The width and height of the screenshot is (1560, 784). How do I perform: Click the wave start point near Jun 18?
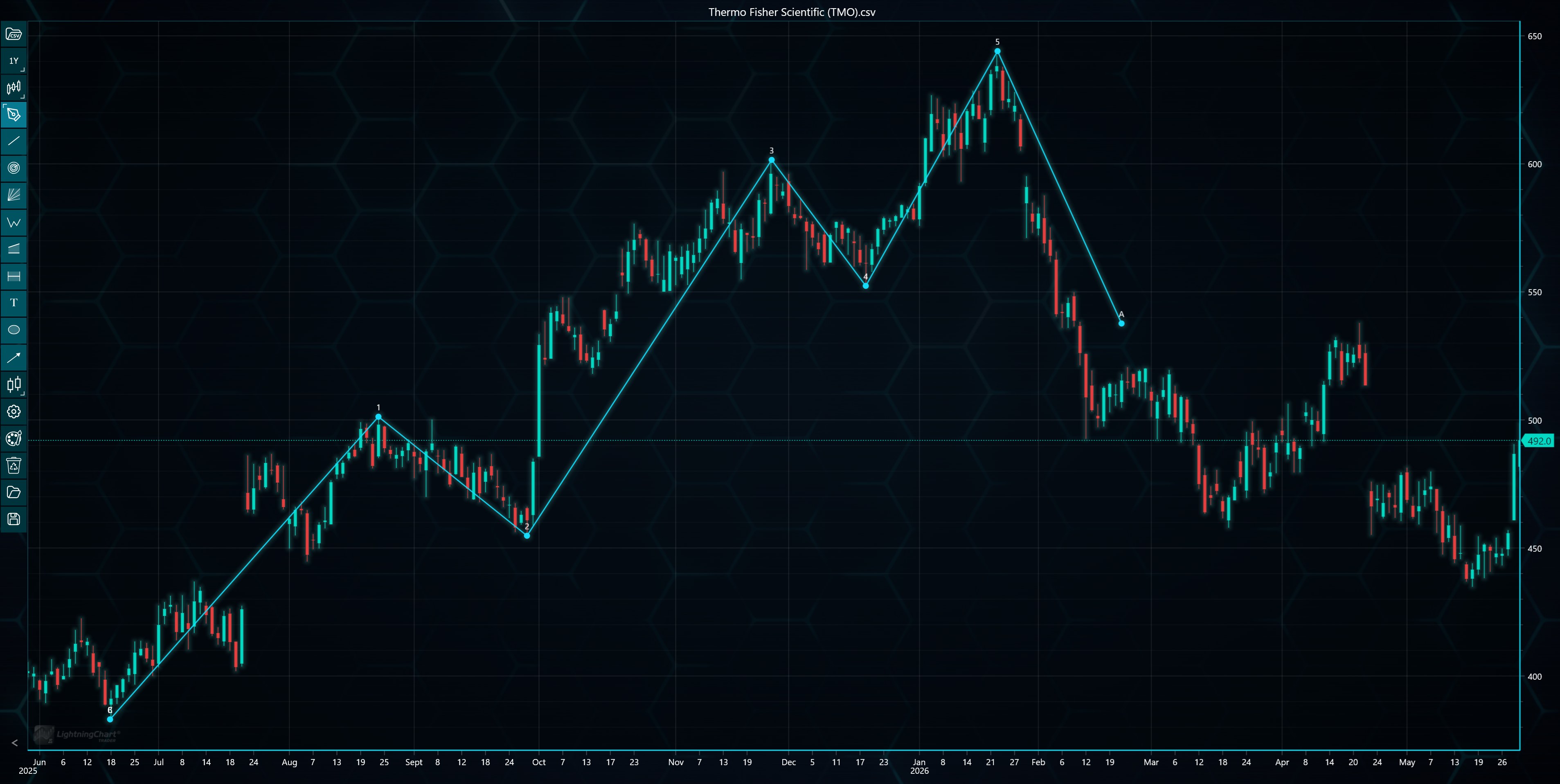(x=110, y=719)
